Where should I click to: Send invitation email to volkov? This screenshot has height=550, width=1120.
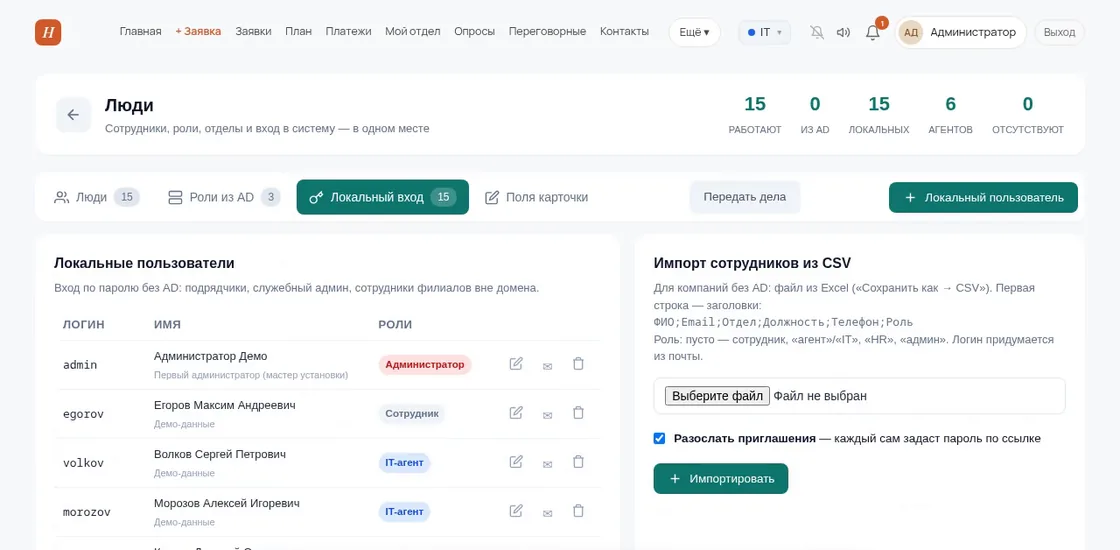click(x=547, y=464)
